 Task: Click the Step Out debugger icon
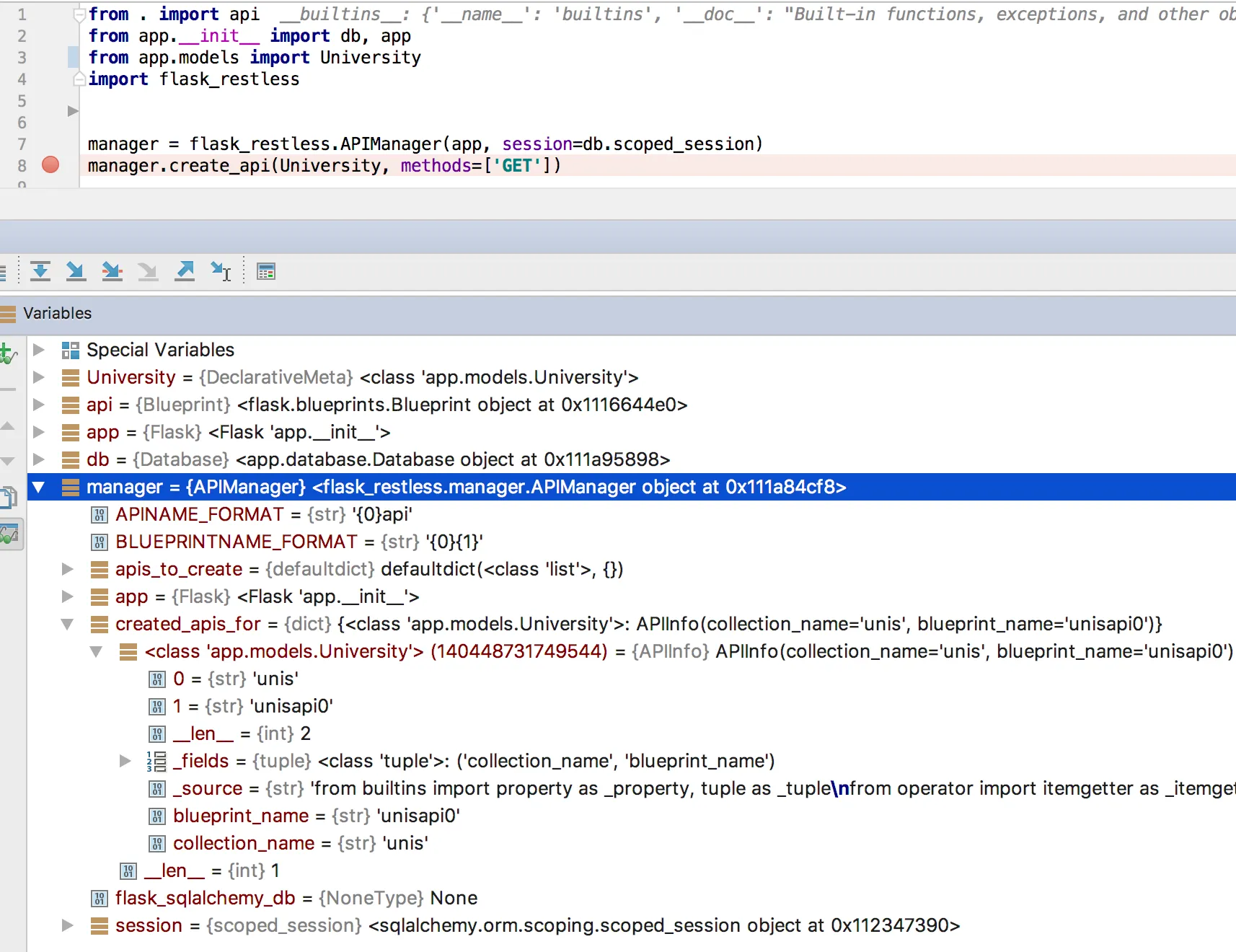pyautogui.click(x=185, y=272)
